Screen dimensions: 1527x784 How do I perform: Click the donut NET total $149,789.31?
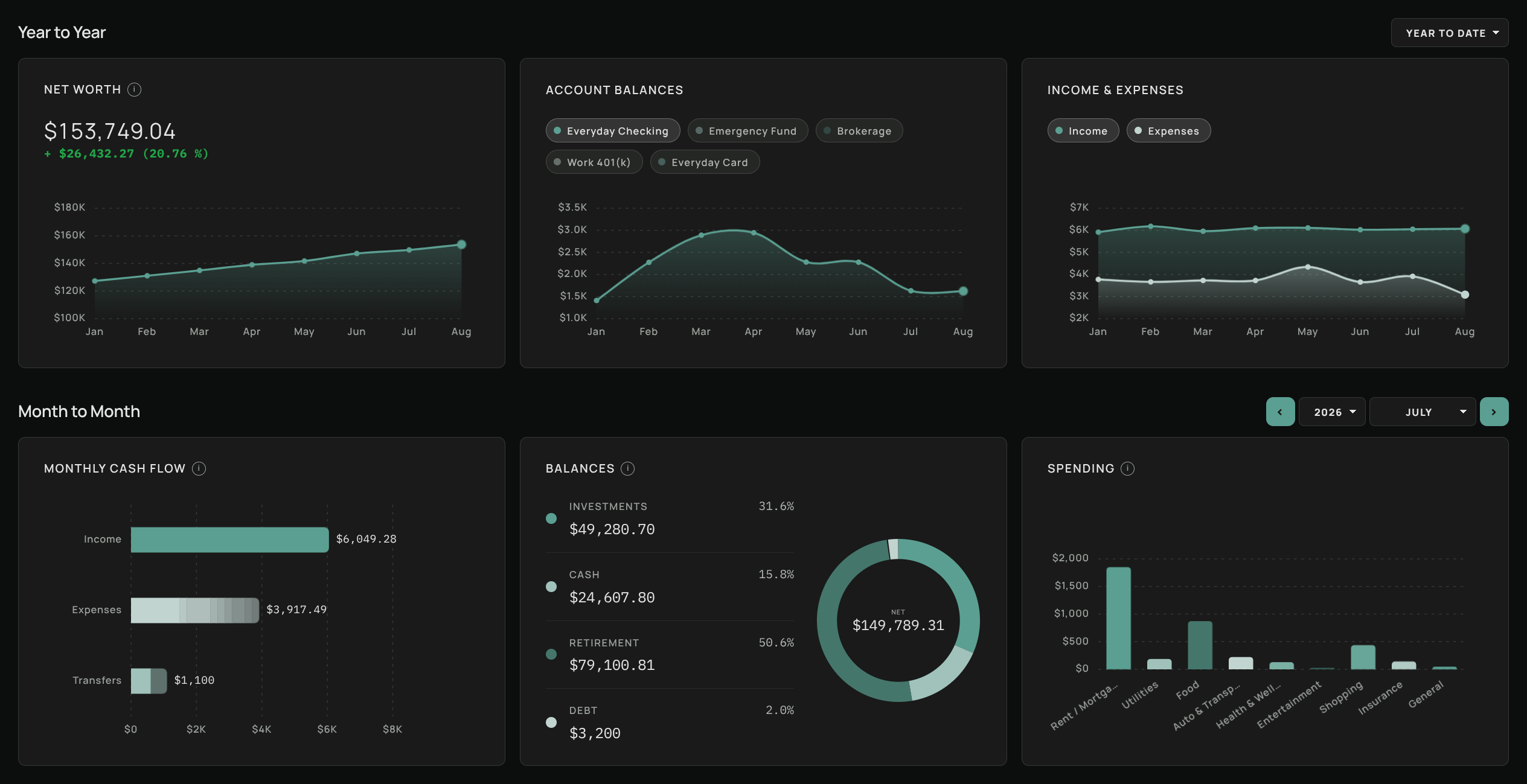click(898, 625)
